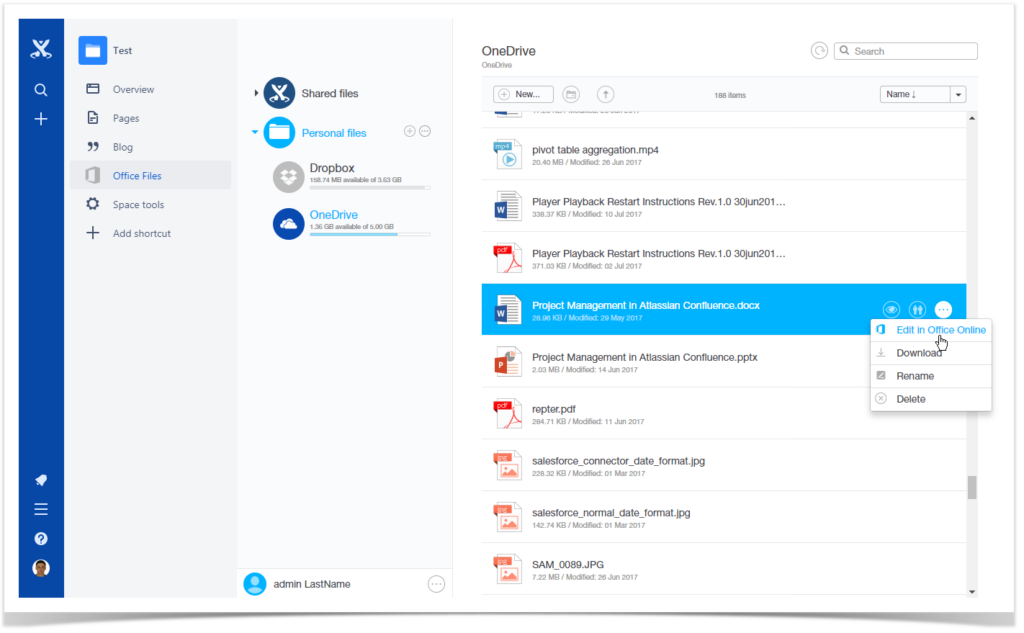Click the refresh icon near the search bar

click(x=819, y=50)
